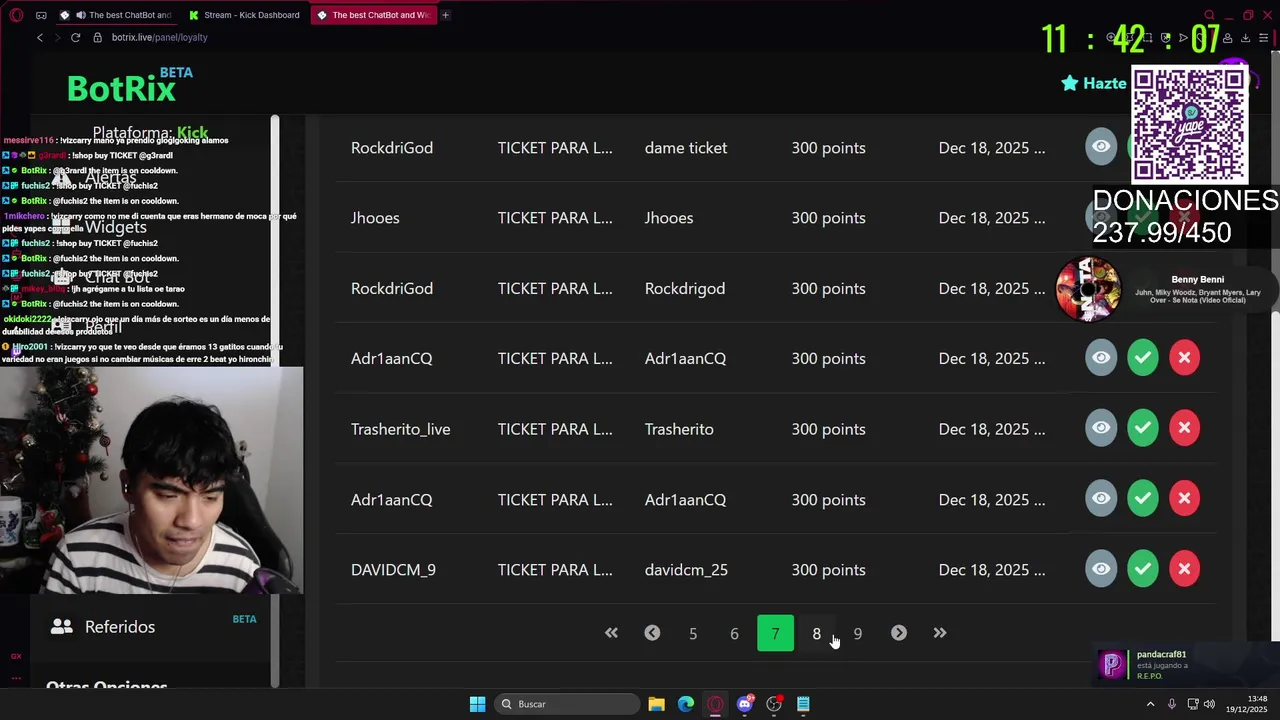Open the browser tab search magnifier
This screenshot has height=720, width=1280.
point(1209,15)
